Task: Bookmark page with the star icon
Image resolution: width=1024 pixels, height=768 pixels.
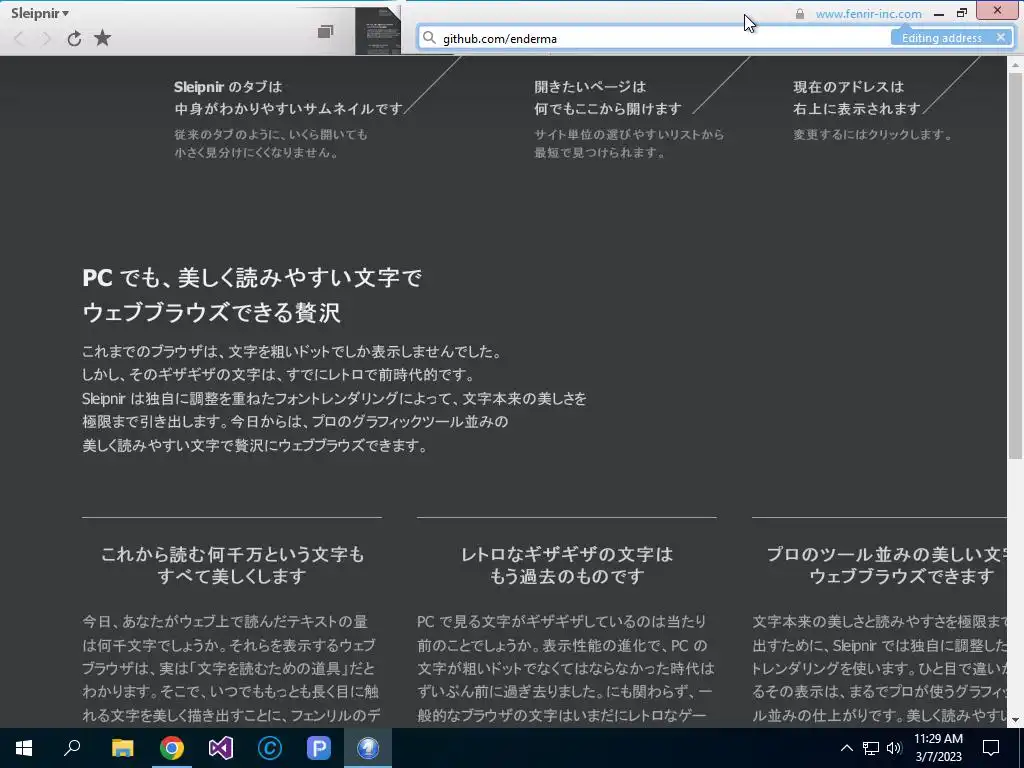Action: point(103,38)
